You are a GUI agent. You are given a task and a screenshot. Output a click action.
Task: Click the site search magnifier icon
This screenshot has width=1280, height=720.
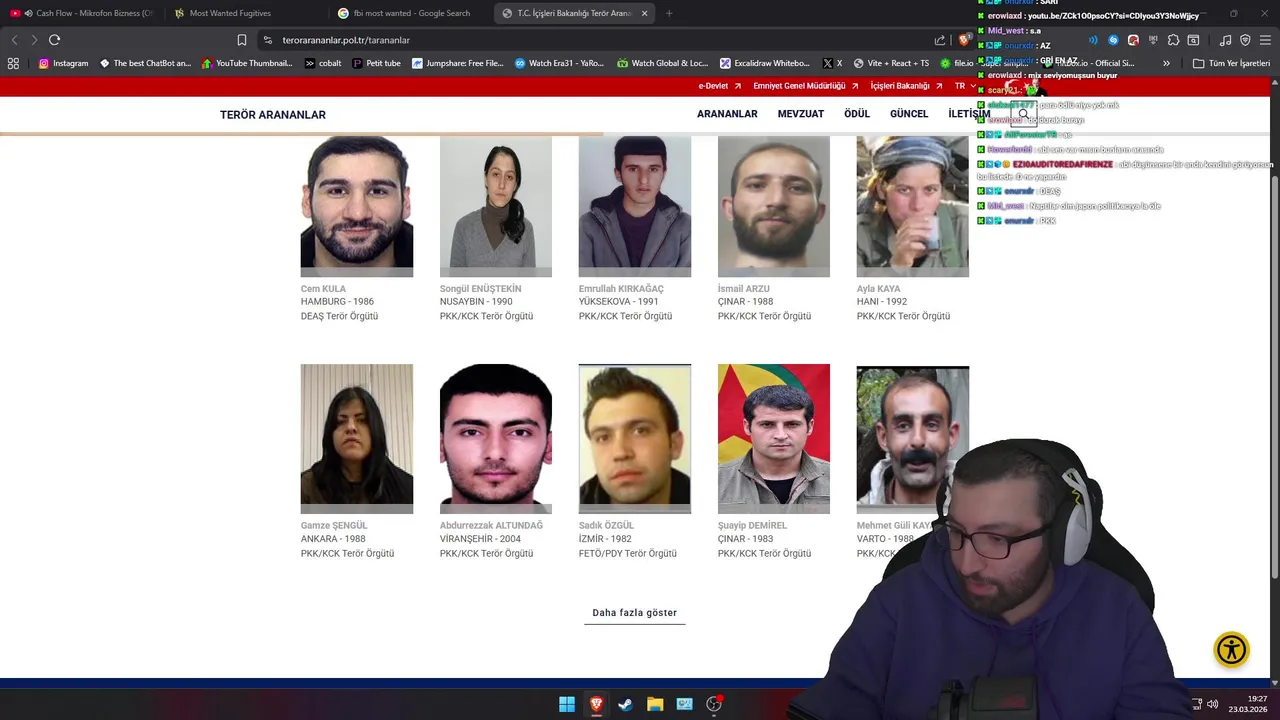point(1023,114)
